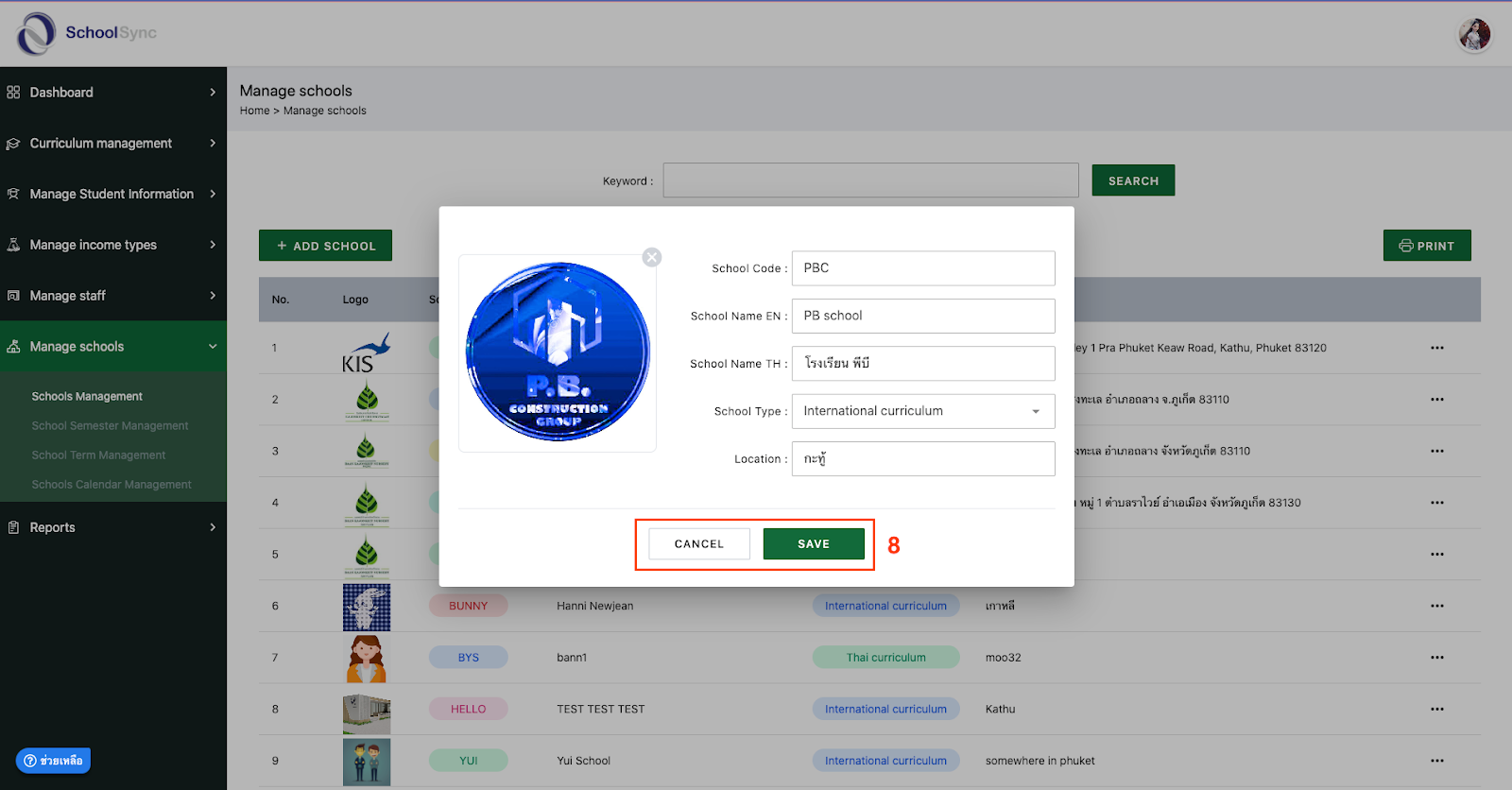Open the School Type dropdown
1512x790 pixels.
click(x=923, y=411)
